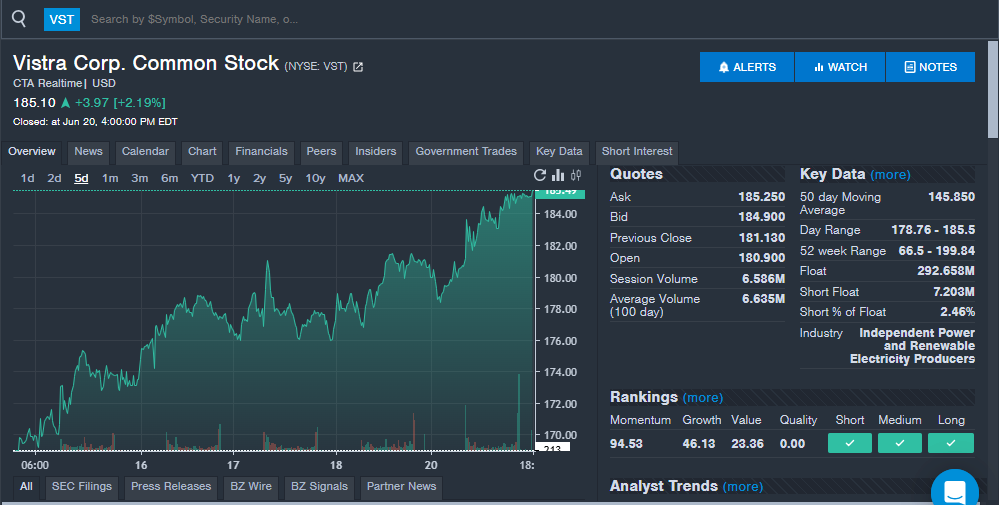Click the Float value 292.658M

(x=946, y=271)
